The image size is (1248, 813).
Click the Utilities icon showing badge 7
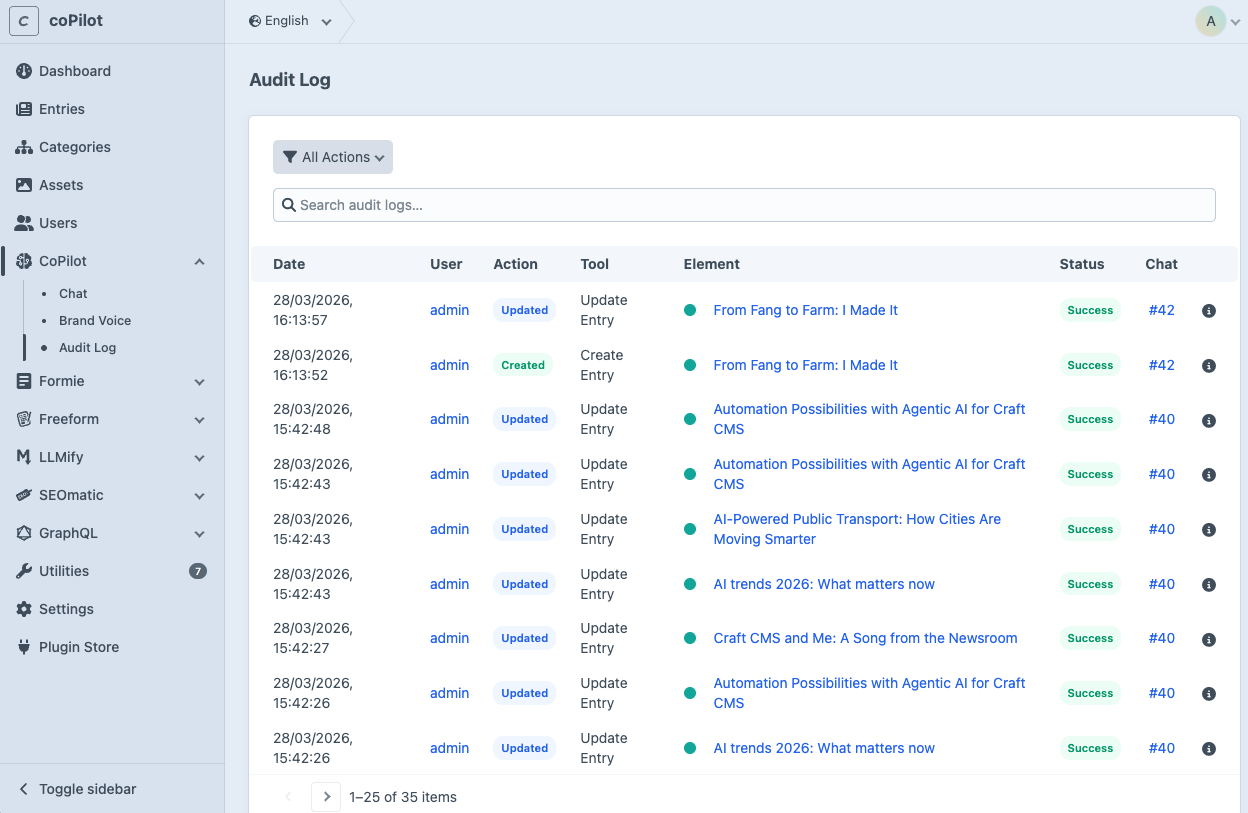[23, 571]
